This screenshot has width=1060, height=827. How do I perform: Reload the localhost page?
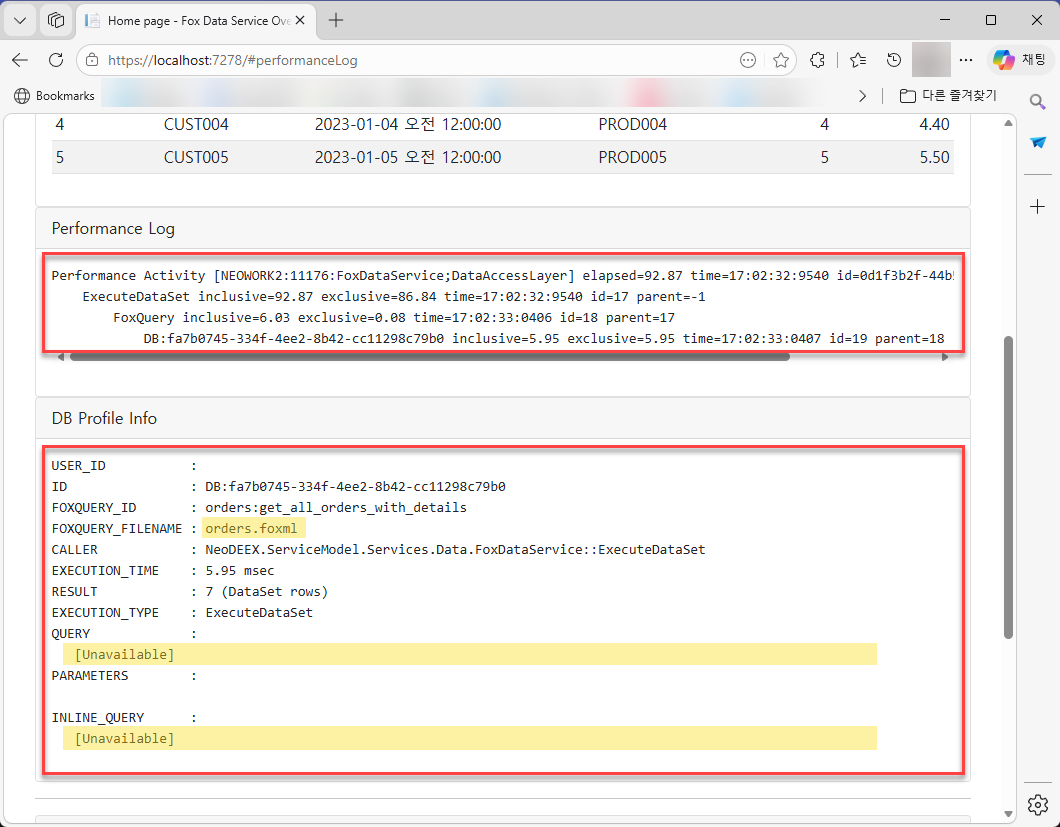[x=56, y=60]
